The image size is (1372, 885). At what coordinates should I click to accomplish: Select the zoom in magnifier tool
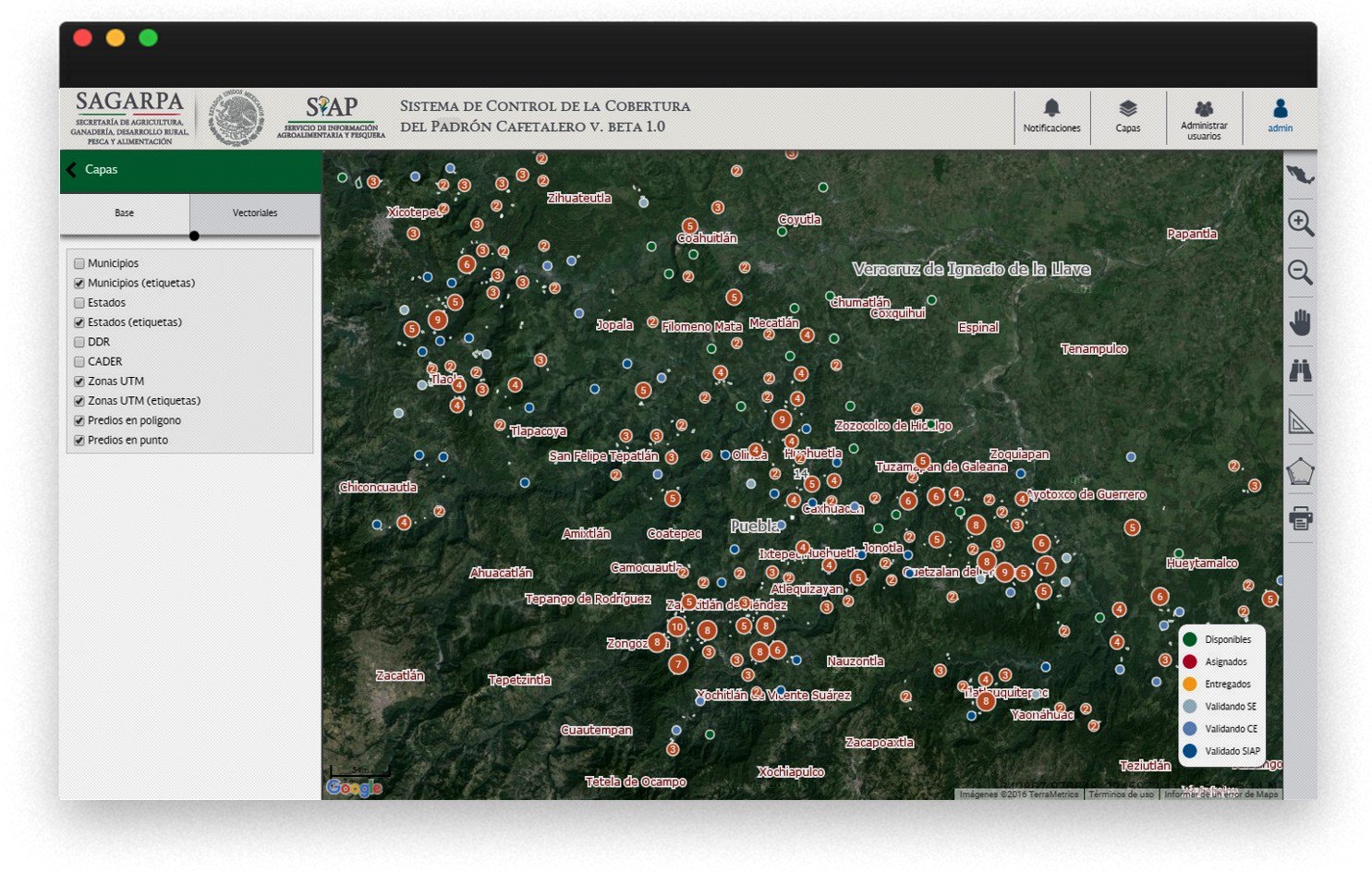[x=1300, y=223]
